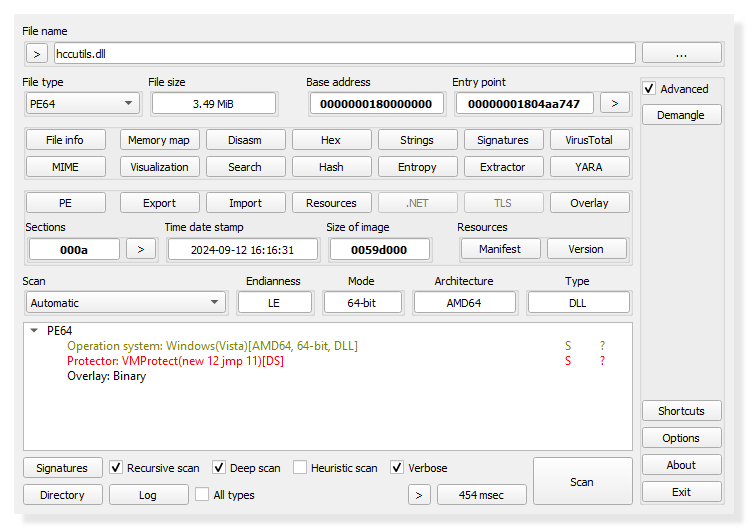Open the Disasm view
748x528 pixels.
point(244,140)
